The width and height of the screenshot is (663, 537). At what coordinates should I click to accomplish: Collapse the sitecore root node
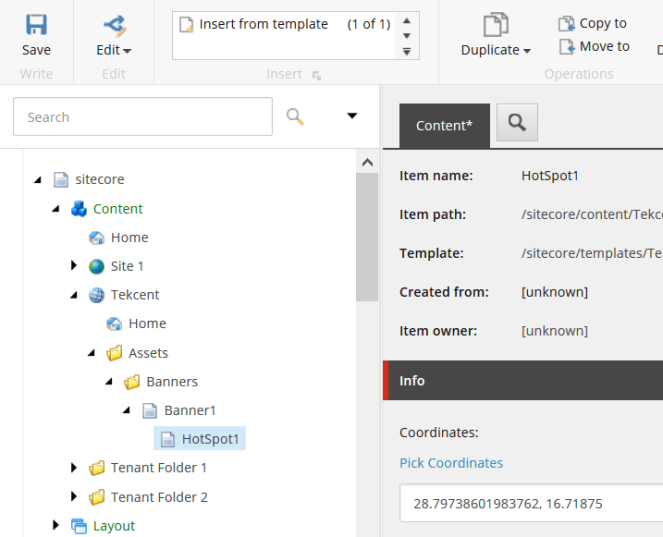38,180
